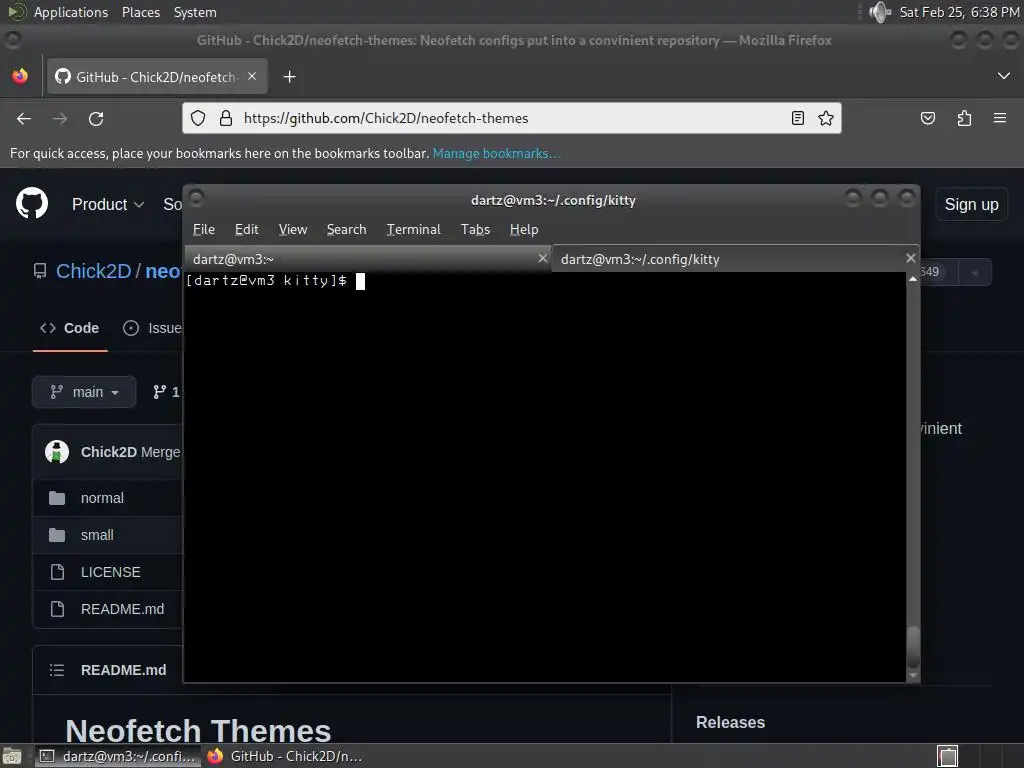Viewport: 1024px width, 768px height.
Task: Open the terminal Tabs menu
Action: 475,229
